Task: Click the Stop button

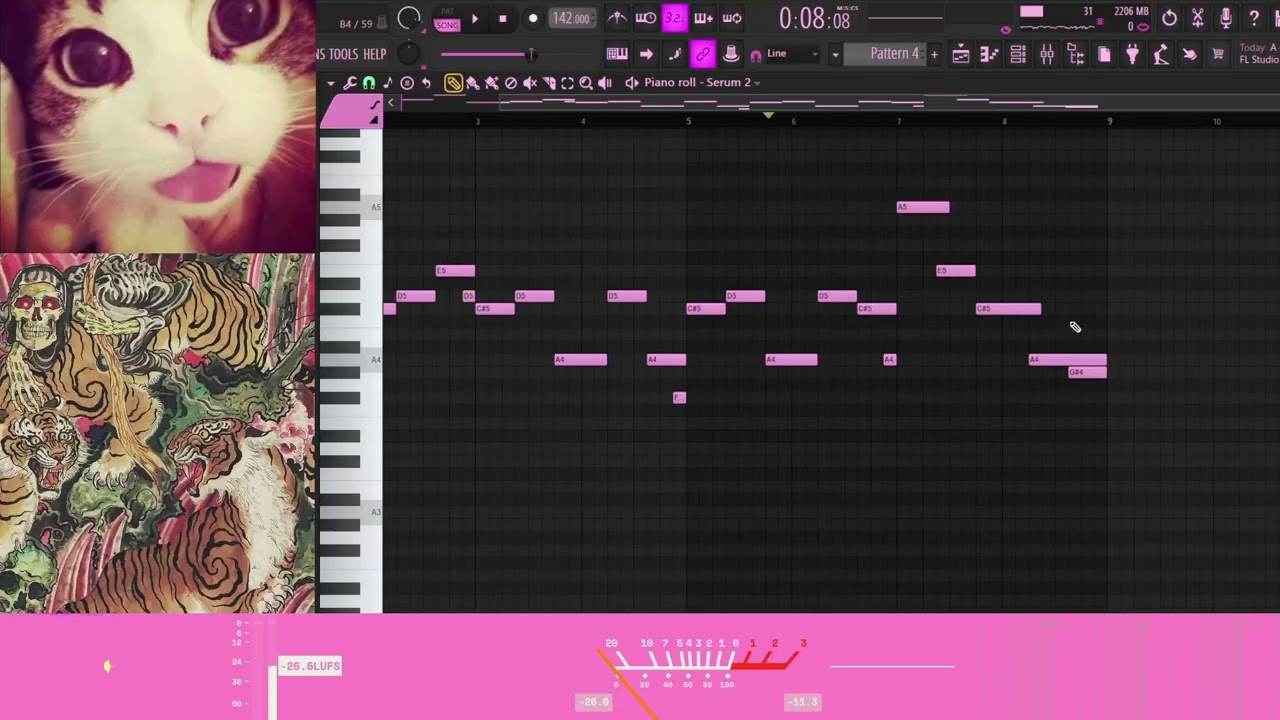Action: pos(503,18)
